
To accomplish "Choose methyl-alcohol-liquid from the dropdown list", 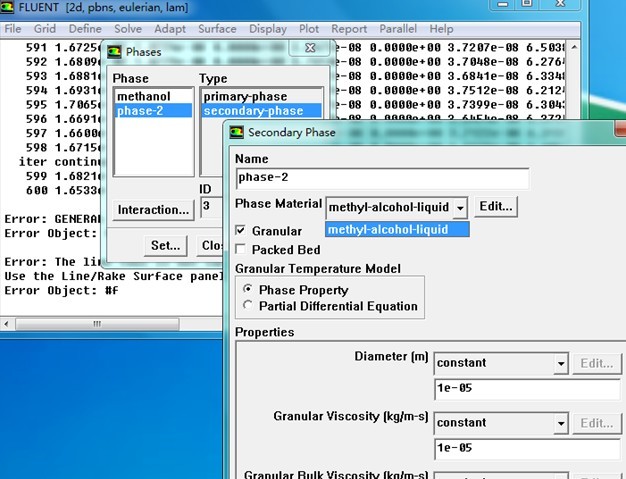I will point(397,230).
